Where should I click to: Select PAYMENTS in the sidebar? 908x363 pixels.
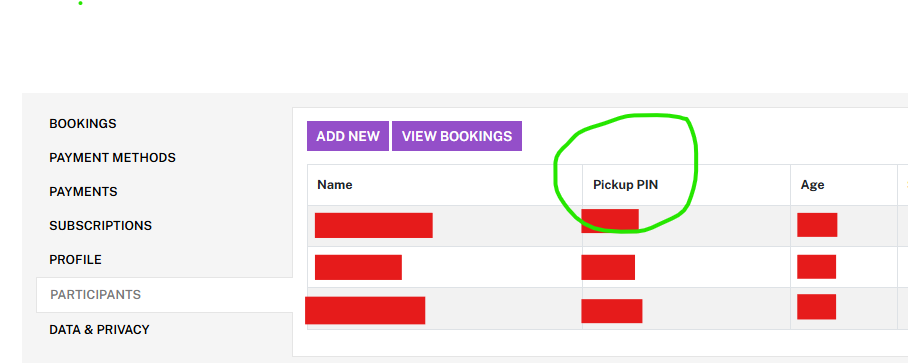coord(83,192)
